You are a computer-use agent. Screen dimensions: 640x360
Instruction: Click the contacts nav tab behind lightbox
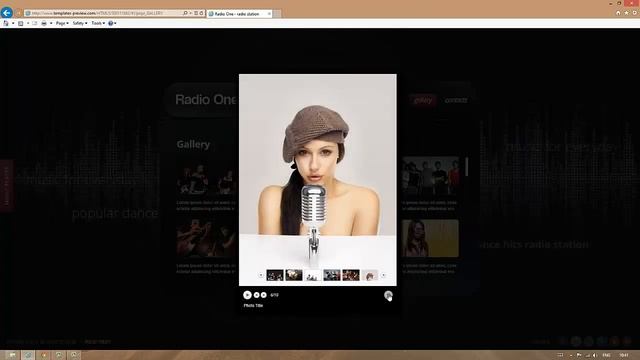click(x=456, y=100)
